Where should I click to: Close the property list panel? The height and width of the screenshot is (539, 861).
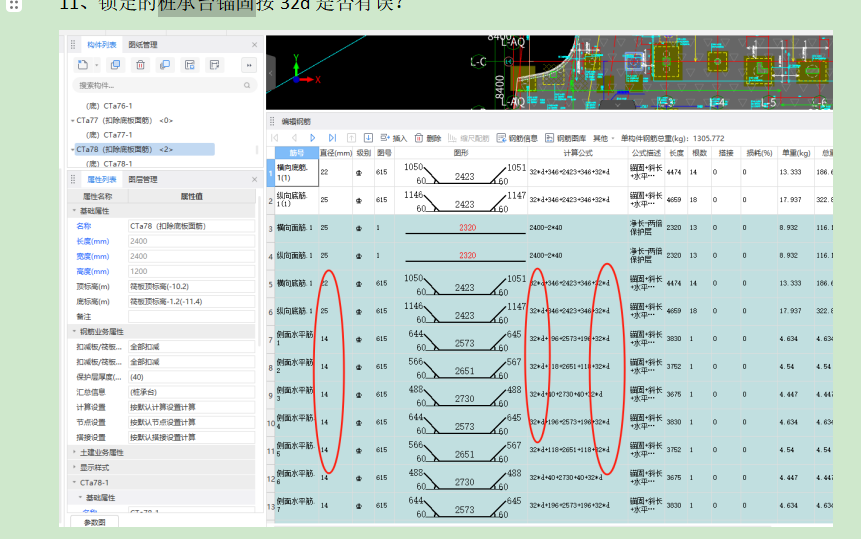click(x=254, y=179)
